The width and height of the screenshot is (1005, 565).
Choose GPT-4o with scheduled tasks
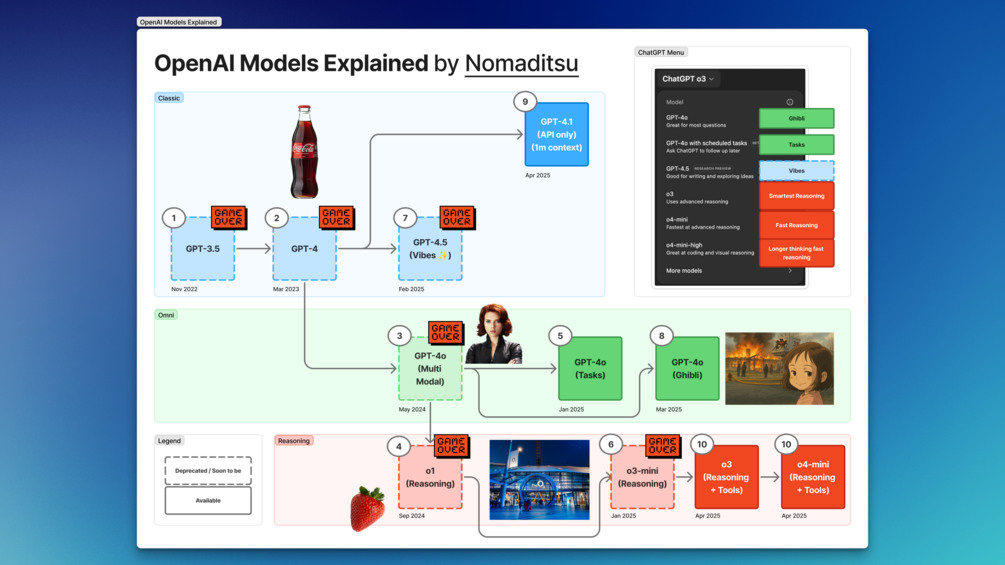pyautogui.click(x=710, y=147)
